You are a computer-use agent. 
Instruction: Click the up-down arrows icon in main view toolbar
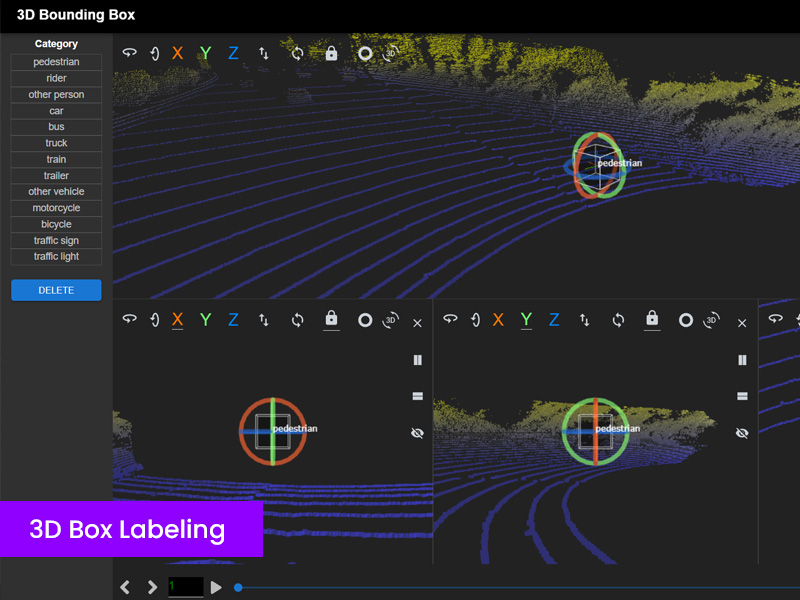(264, 53)
